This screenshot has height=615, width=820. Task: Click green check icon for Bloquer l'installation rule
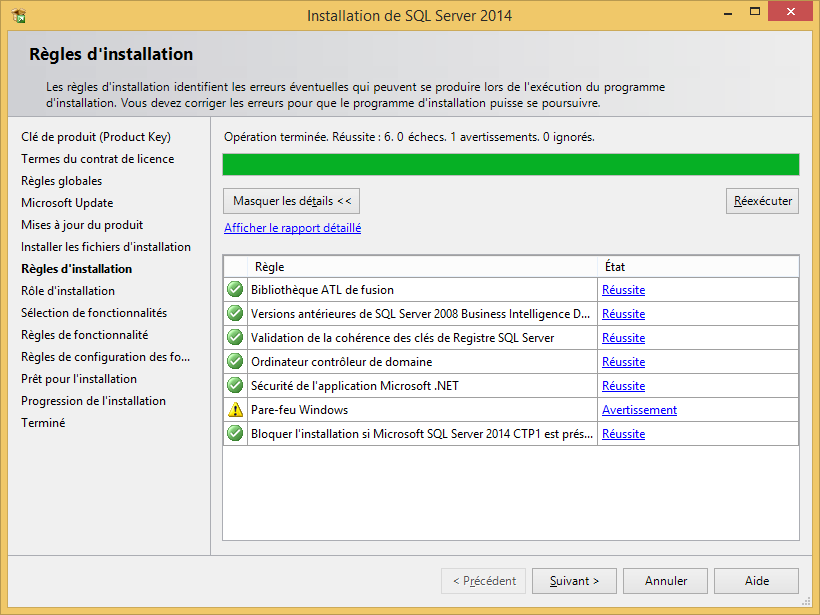pyautogui.click(x=235, y=434)
